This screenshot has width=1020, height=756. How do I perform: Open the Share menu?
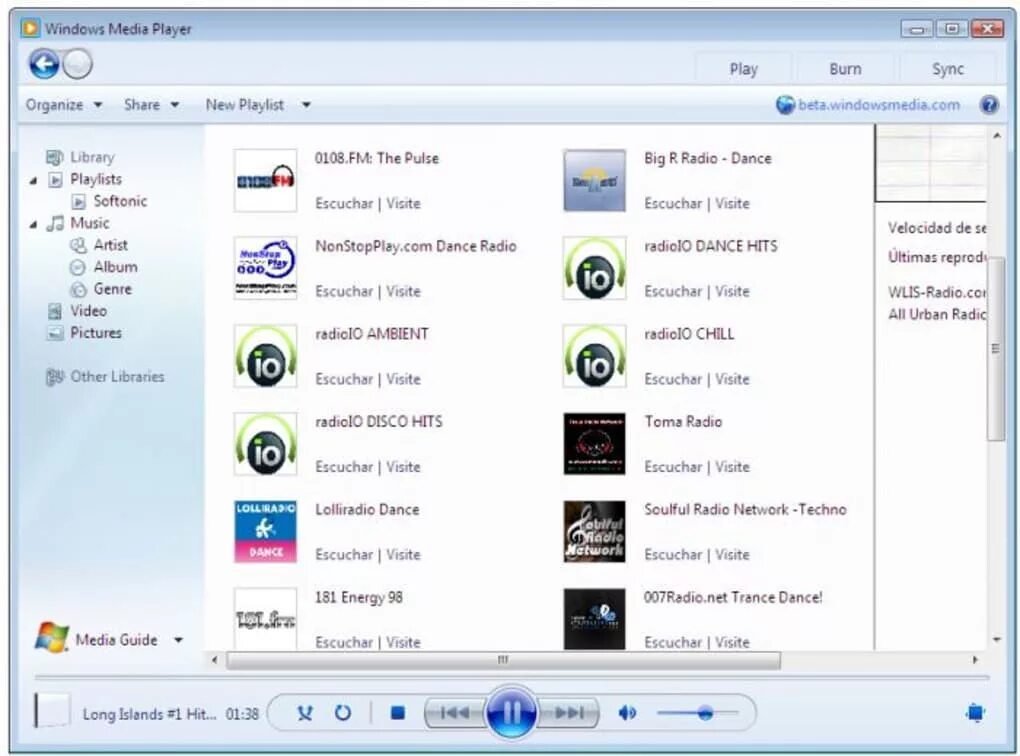point(151,105)
